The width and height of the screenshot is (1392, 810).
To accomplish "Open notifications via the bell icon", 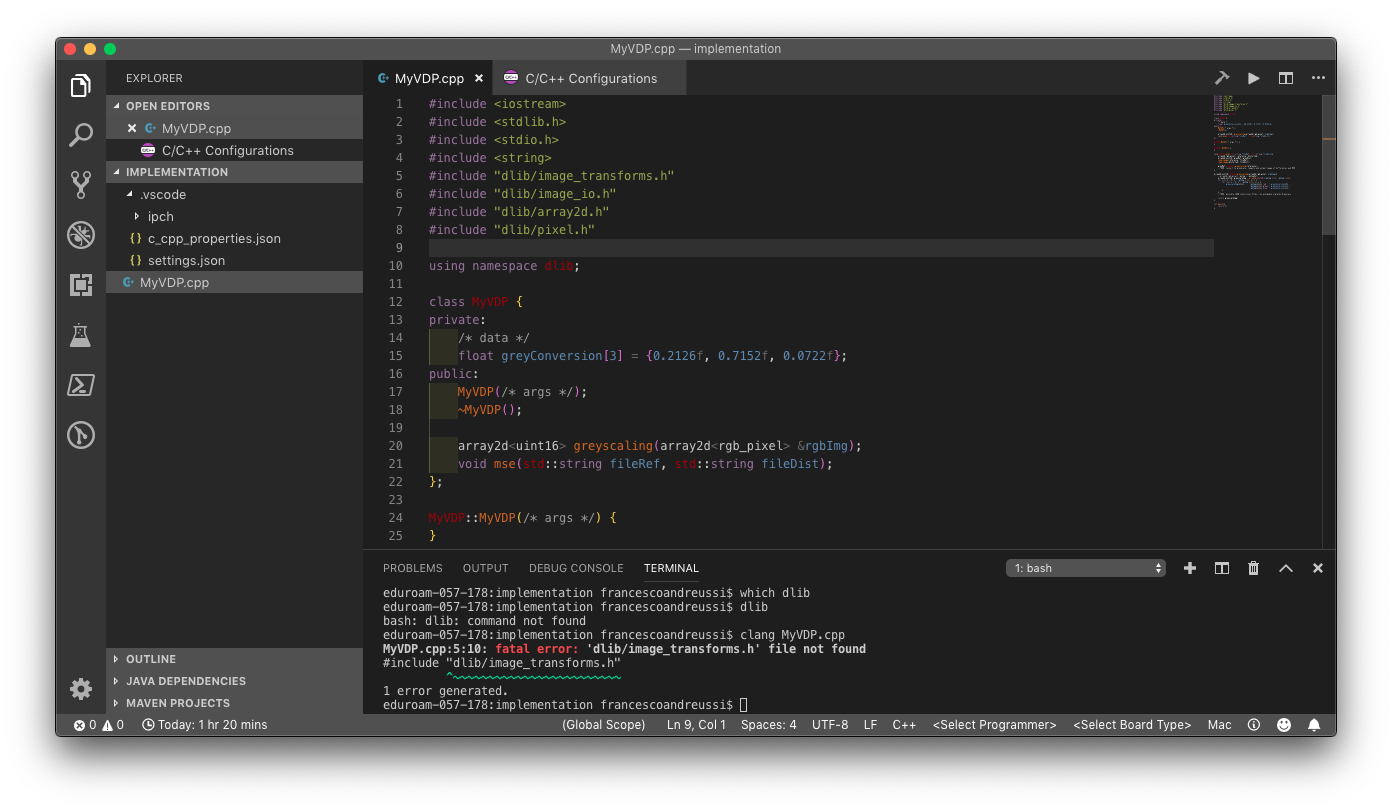I will [x=1314, y=724].
